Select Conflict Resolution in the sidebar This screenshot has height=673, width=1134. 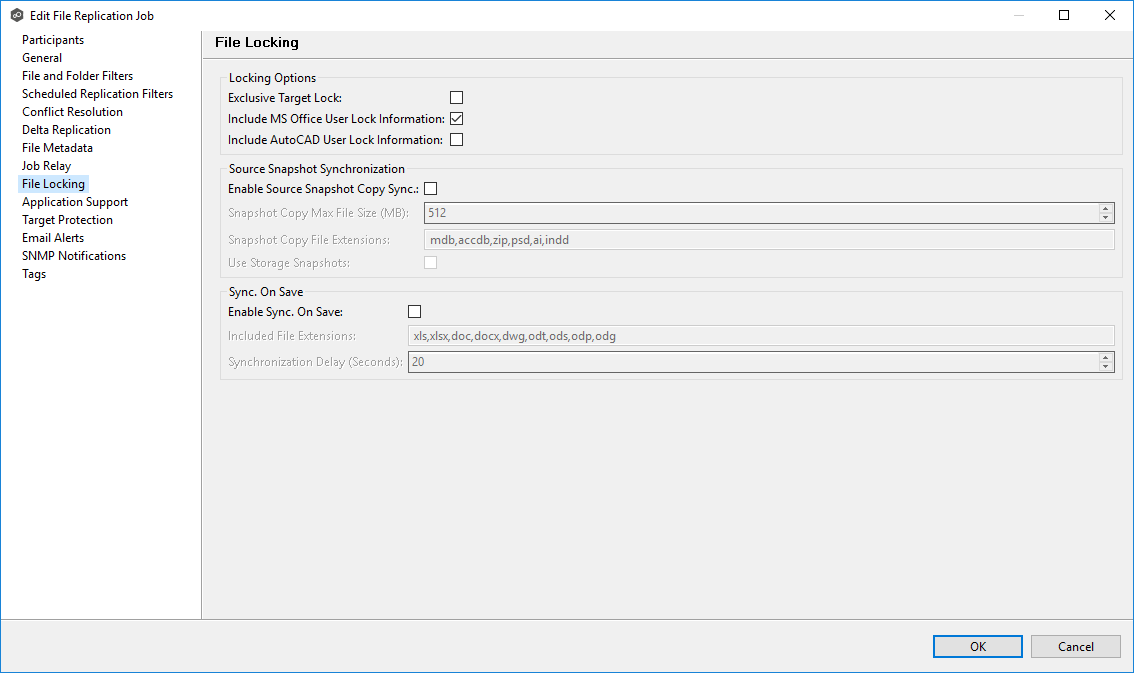click(72, 112)
